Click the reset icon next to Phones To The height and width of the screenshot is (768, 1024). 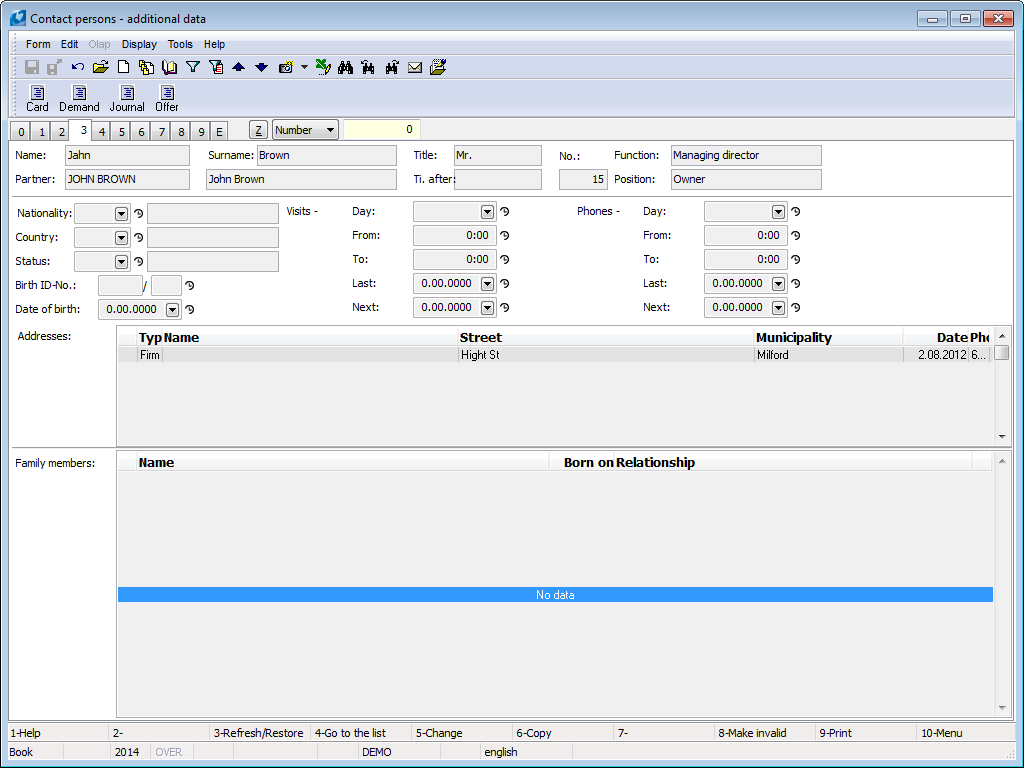coord(795,259)
